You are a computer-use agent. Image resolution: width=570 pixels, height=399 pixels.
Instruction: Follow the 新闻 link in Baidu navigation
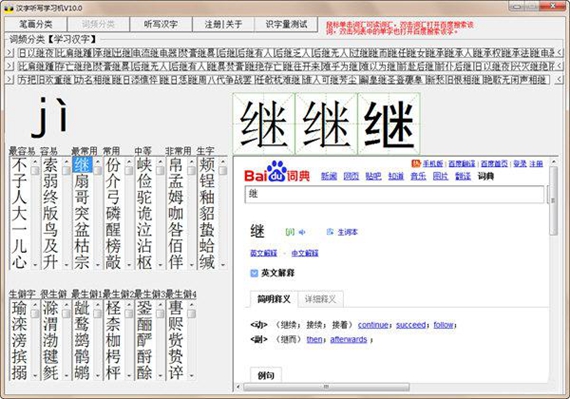pos(329,176)
